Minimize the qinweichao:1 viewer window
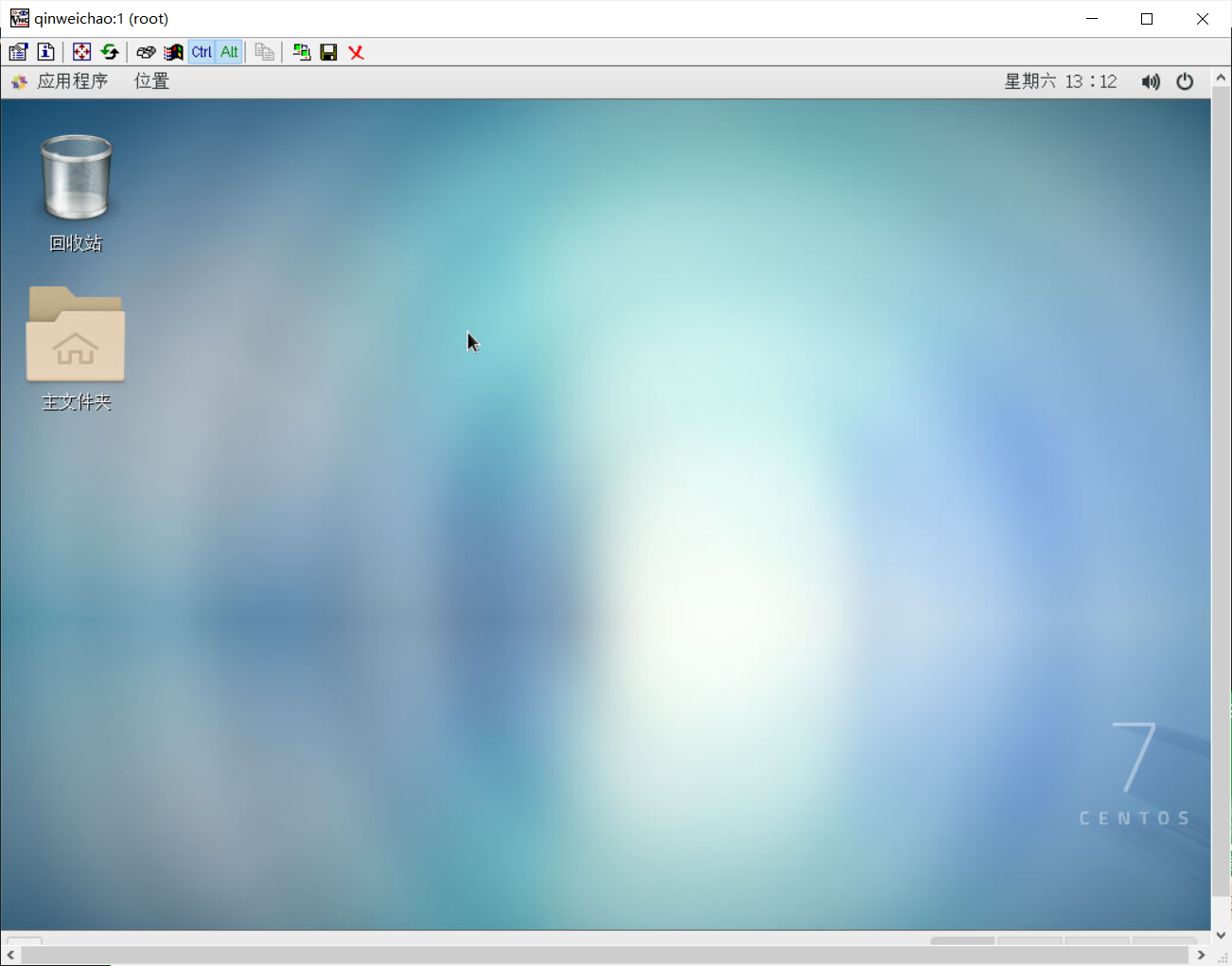1232x966 pixels. click(1092, 19)
